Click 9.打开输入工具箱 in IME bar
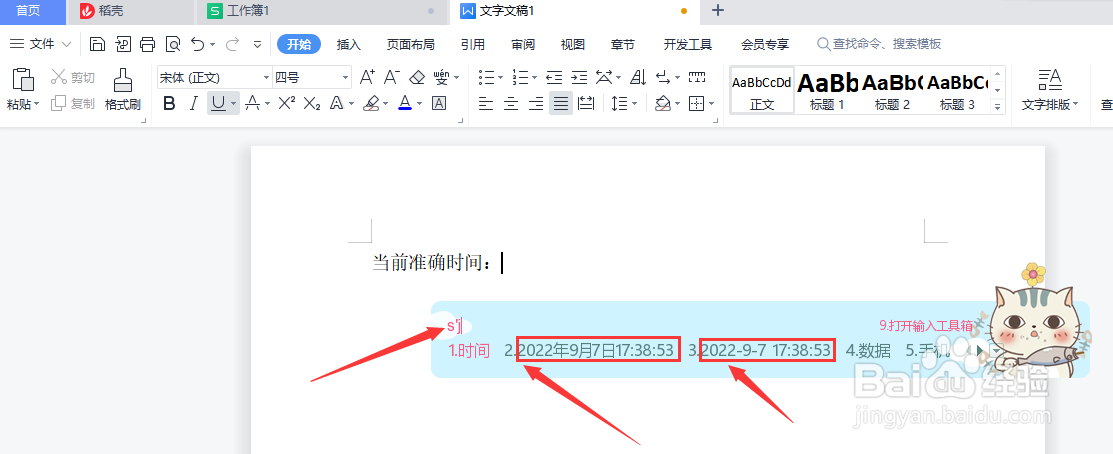This screenshot has width=1113, height=454. pos(926,326)
